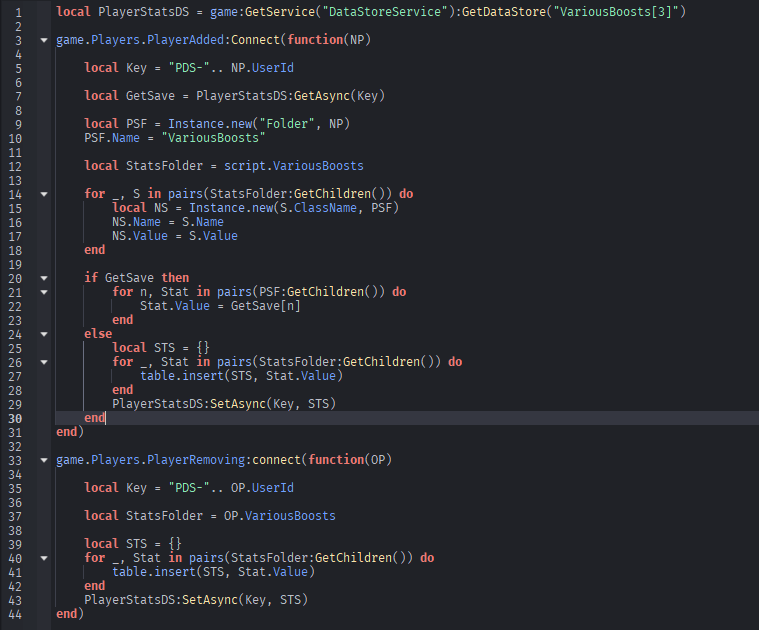
Task: Place cursor on PlayerAdded on line 3
Action: (185, 40)
